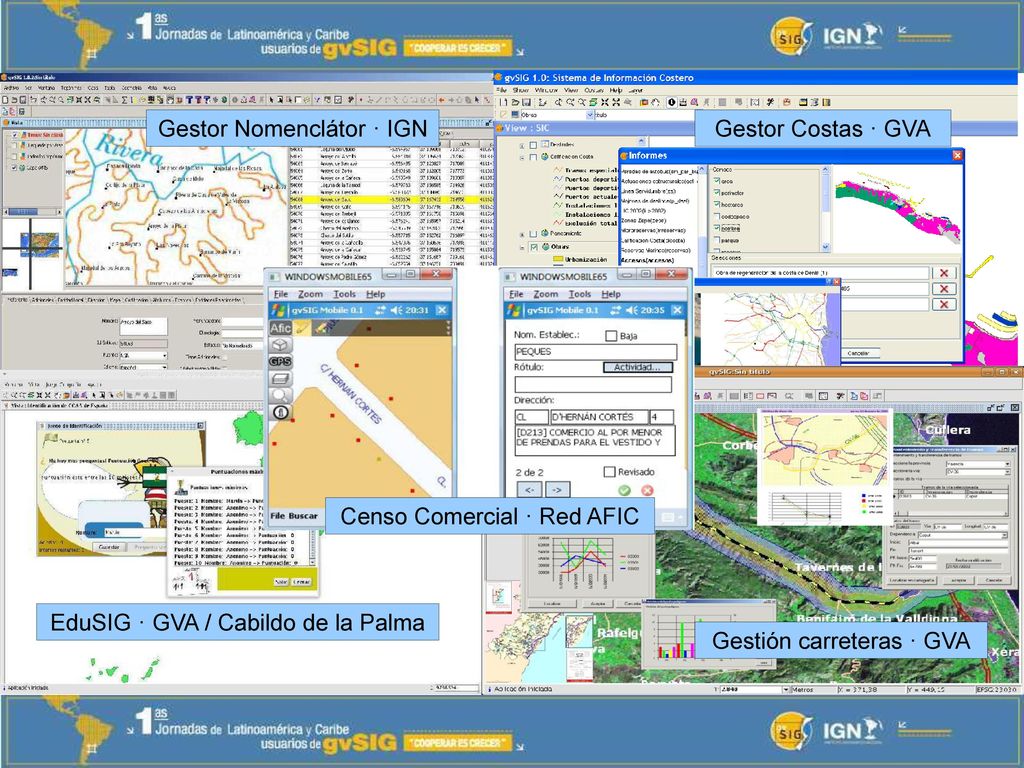1024x768 pixels.
Task: Collapse the second layer group in SIC view
Action: coord(522,157)
